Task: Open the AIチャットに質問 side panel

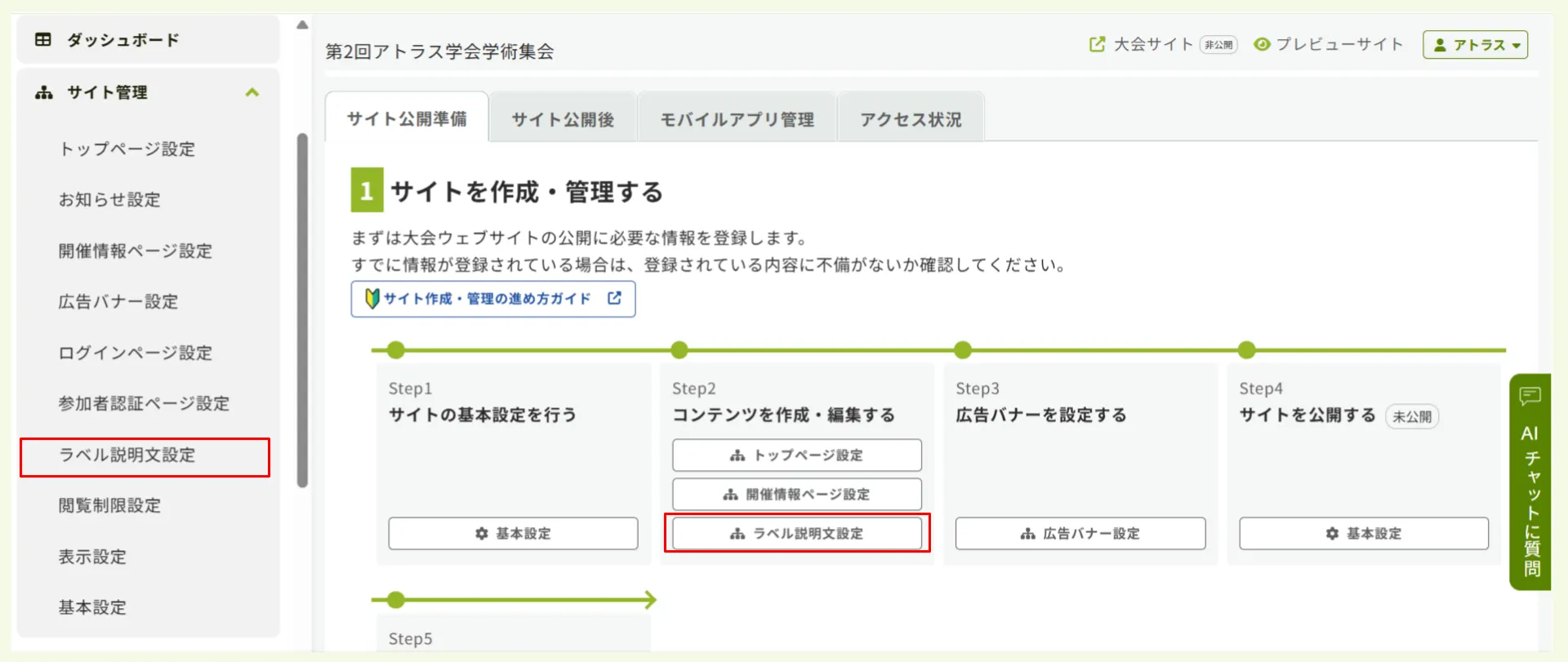Action: [x=1530, y=482]
